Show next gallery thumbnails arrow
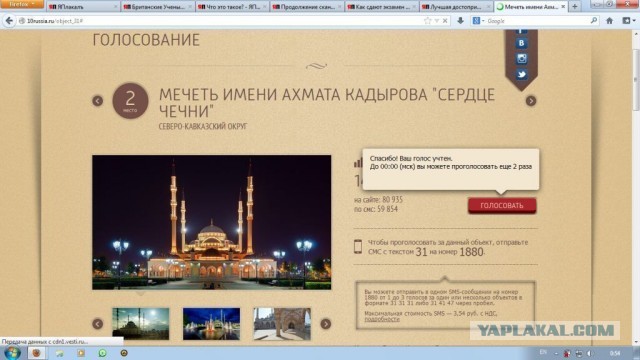The height and width of the screenshot is (360, 640). click(325, 324)
